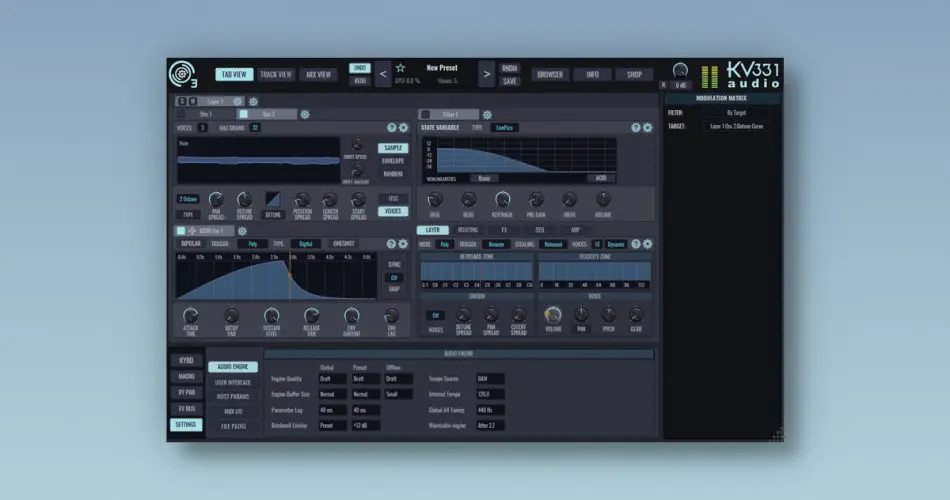Solo Layer 1 with the S button
This screenshot has height=500, width=950.
[182, 101]
